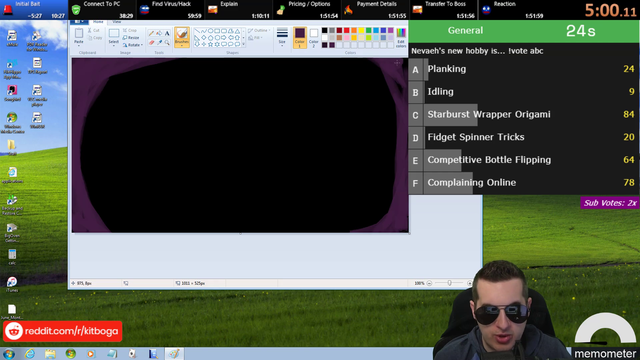The image size is (640, 360).
Task: Click the zoom in plus button
Action: click(469, 283)
